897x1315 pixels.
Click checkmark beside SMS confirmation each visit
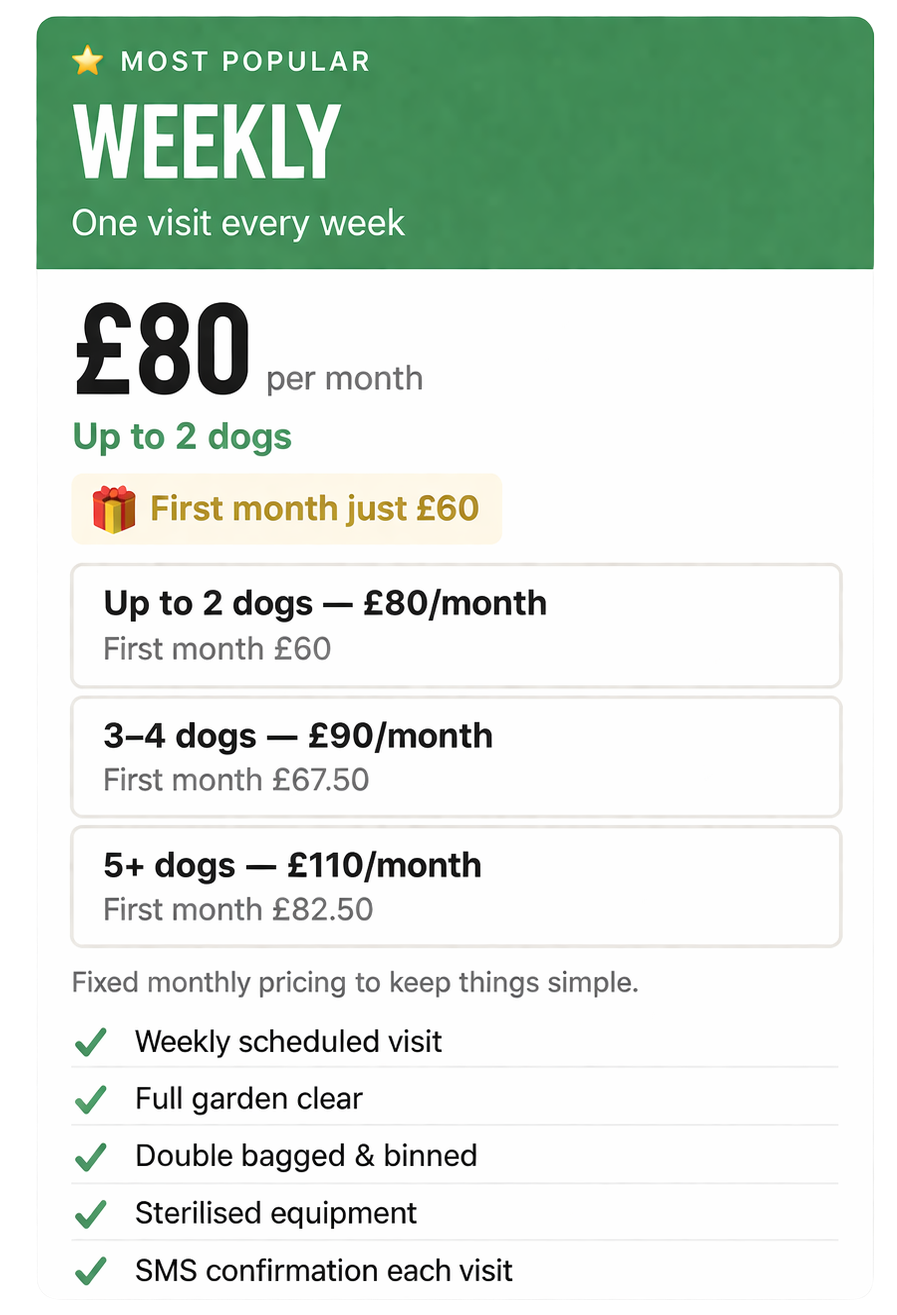point(91,1271)
